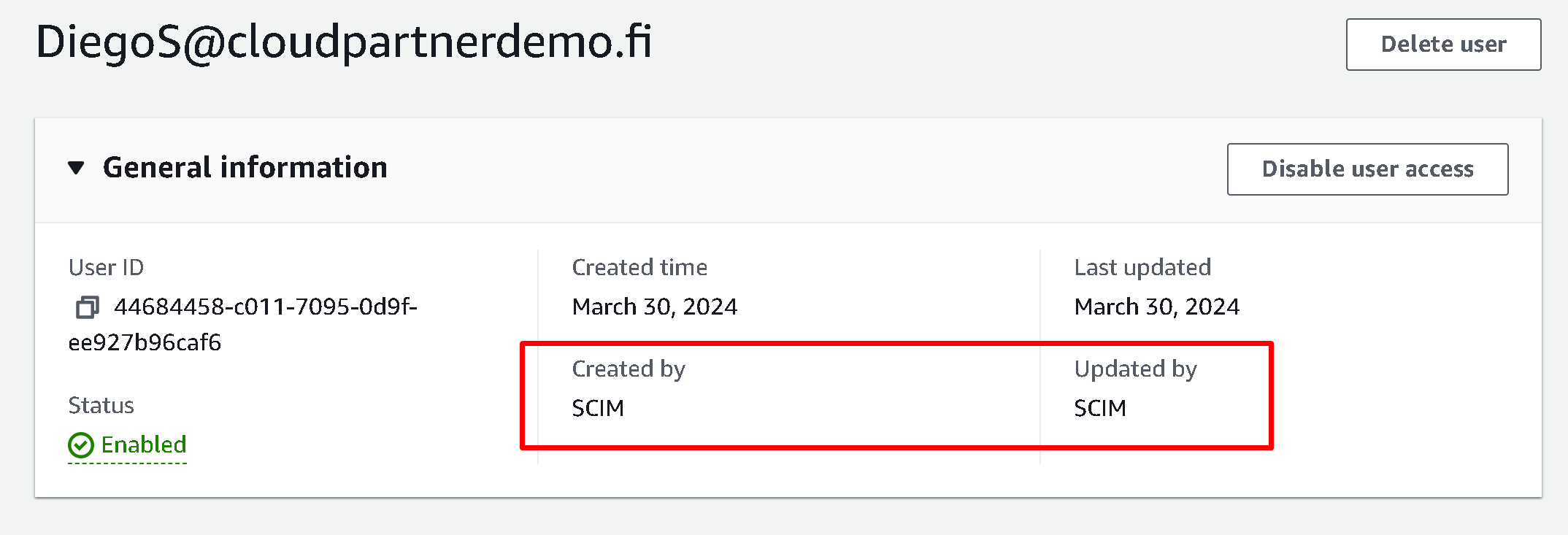Click the Status field label
Image resolution: width=1568 pixels, height=535 pixels.
click(101, 405)
